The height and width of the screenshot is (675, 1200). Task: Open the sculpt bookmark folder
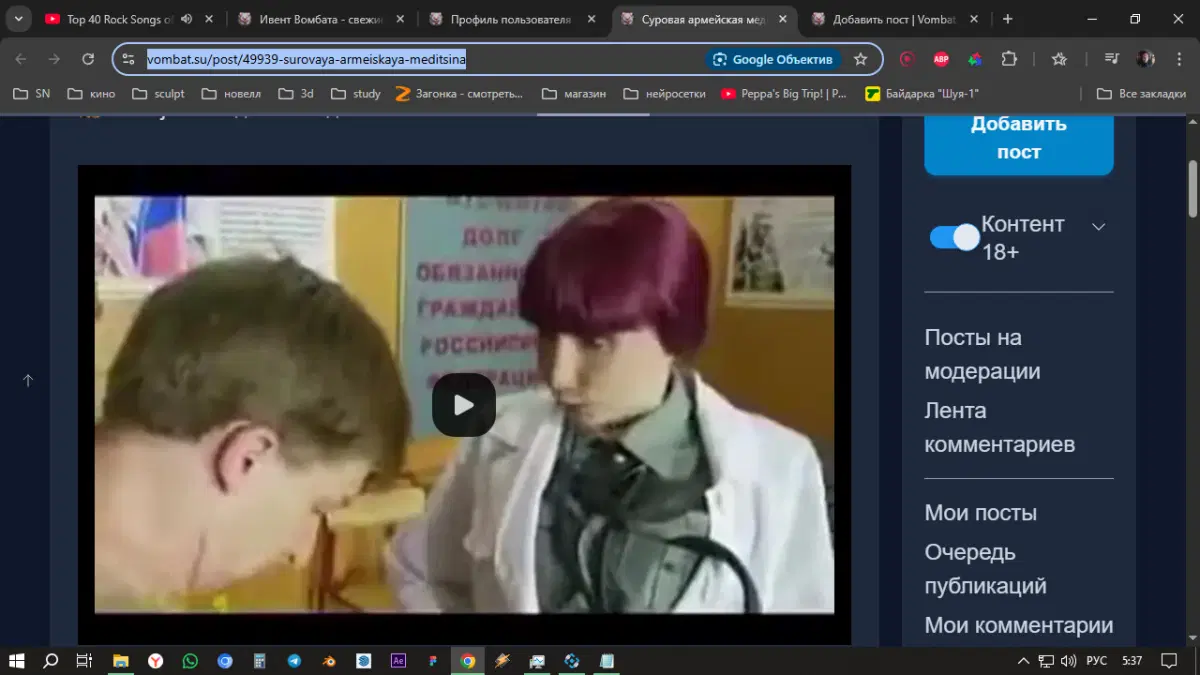[158, 94]
